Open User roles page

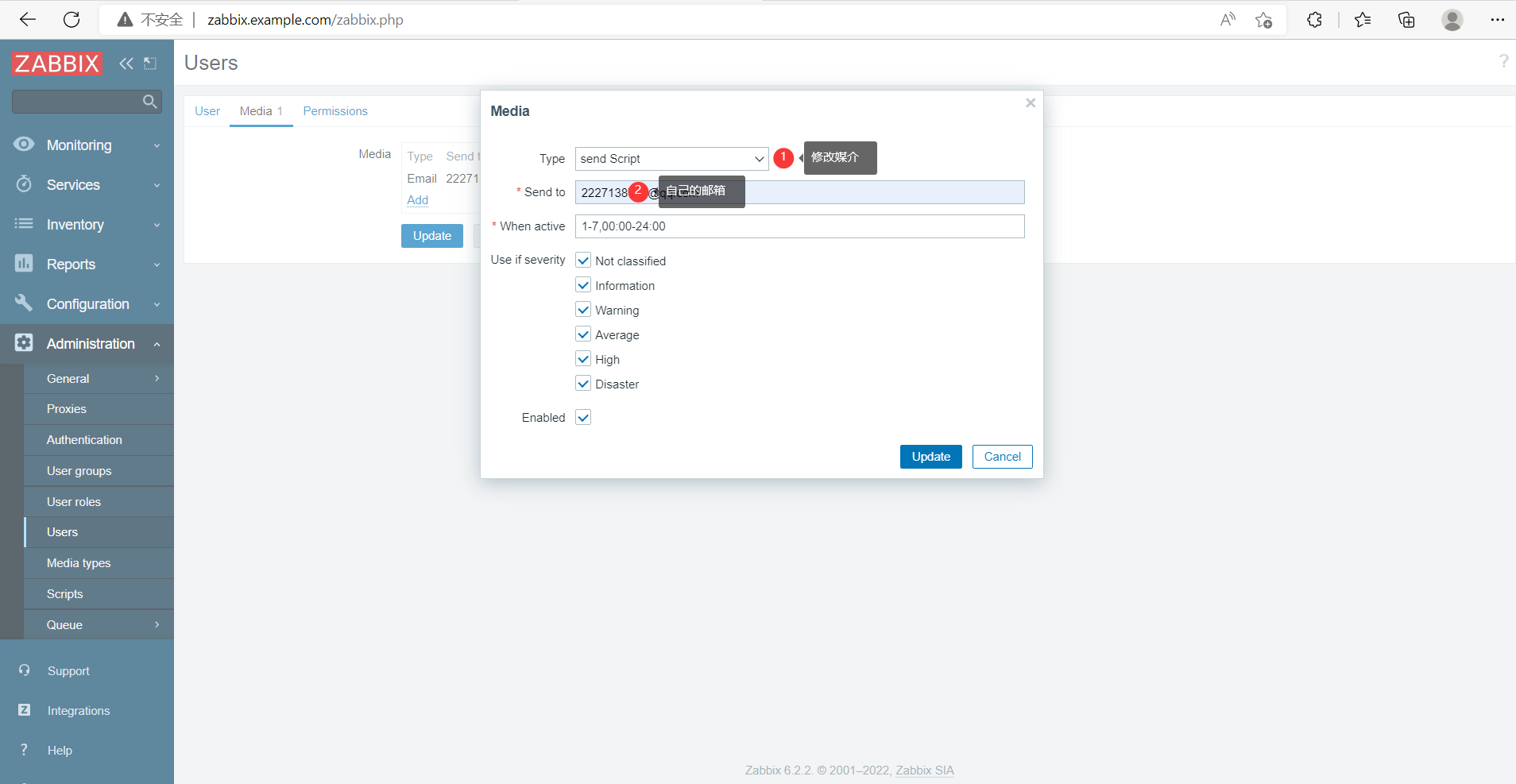point(99,502)
